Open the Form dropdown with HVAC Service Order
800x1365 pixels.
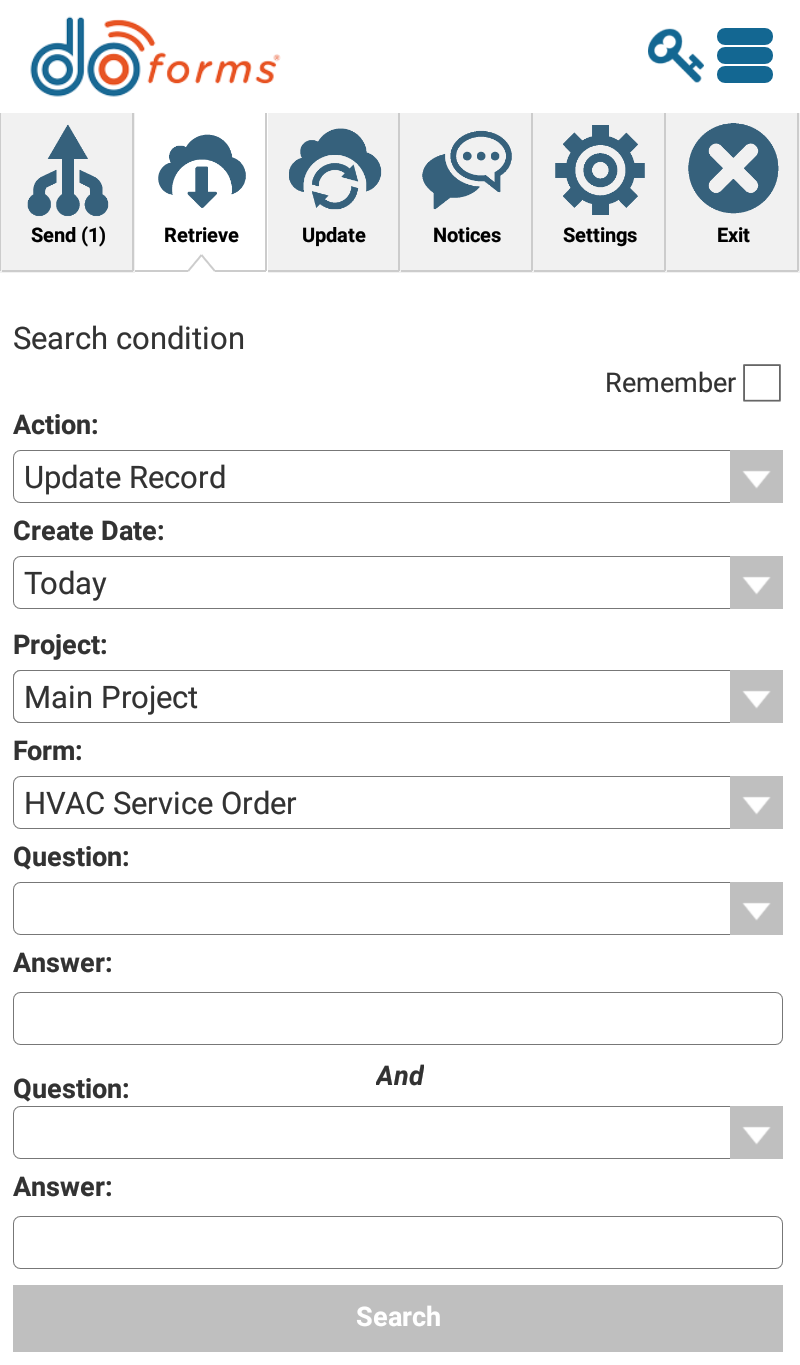point(398,803)
